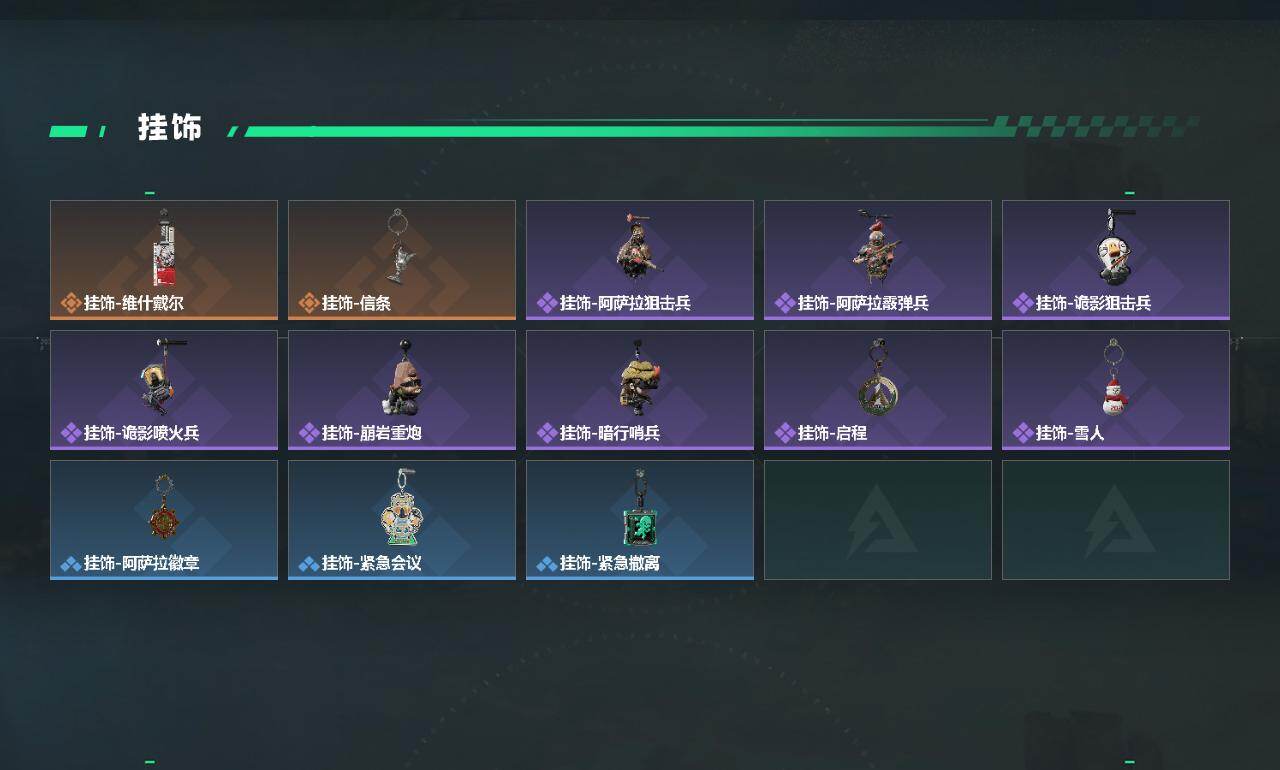Select the 挂饰-诡影喷火兵 charm icon
The height and width of the screenshot is (770, 1280).
click(x=162, y=376)
